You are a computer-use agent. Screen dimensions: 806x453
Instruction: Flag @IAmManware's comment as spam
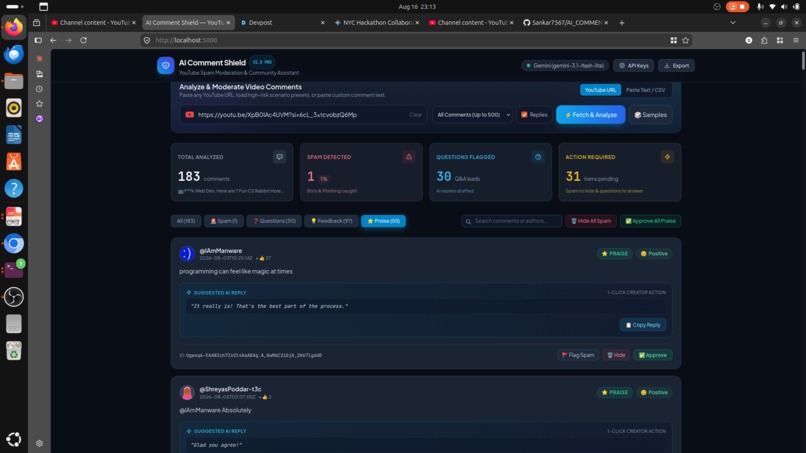point(578,355)
